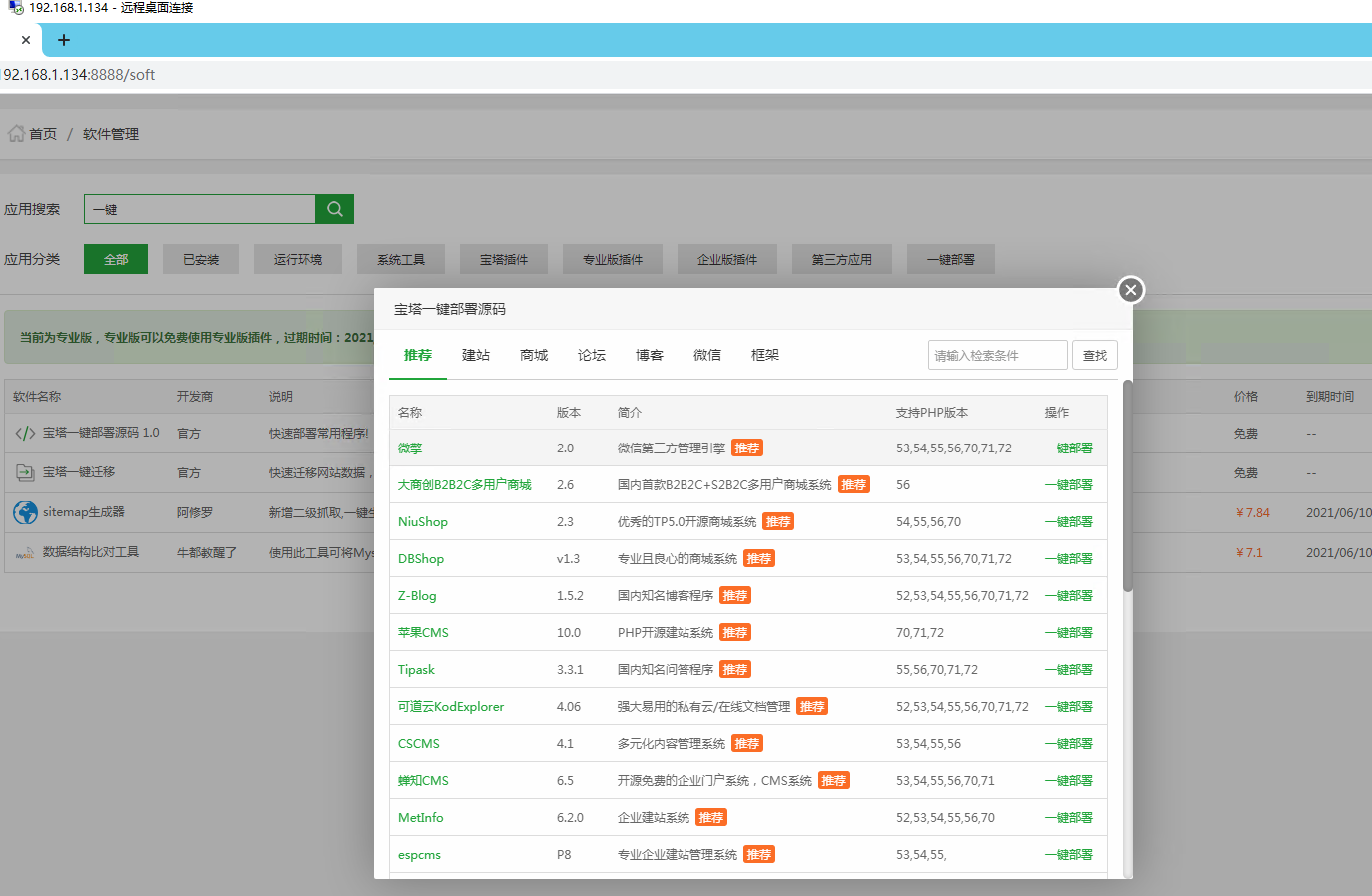
Task: Close the 宝塔一键部署源码 dialog
Action: pyautogui.click(x=1130, y=290)
